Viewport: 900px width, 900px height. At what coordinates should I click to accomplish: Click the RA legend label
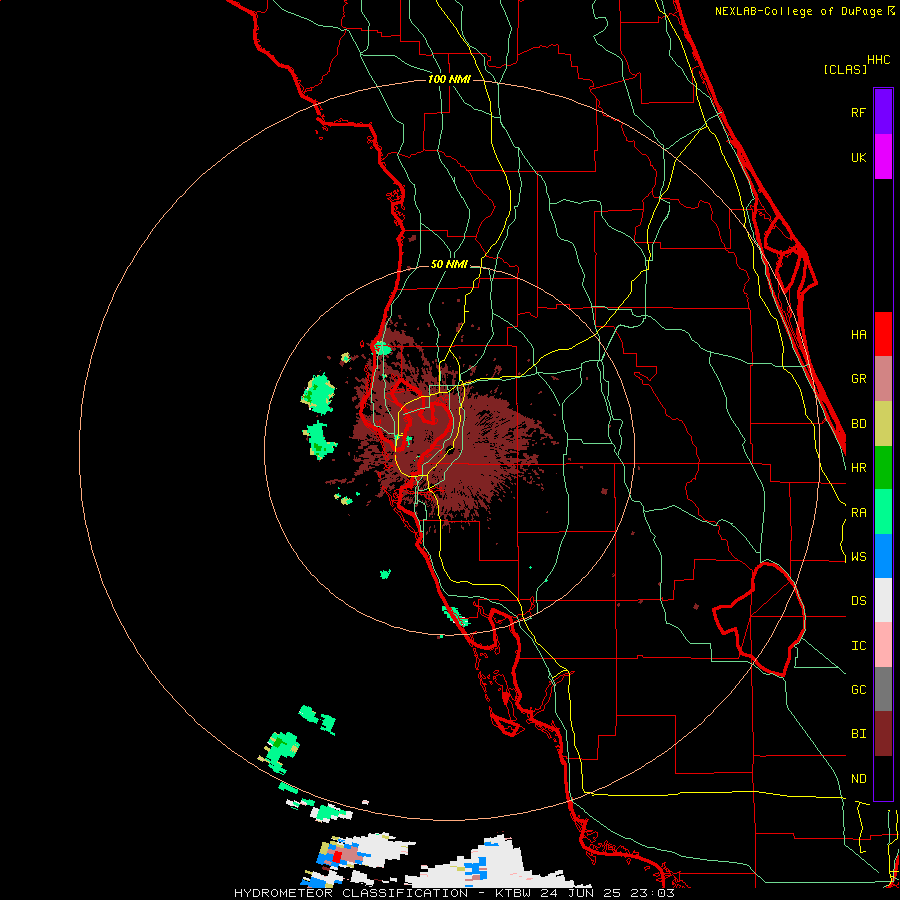pos(859,513)
